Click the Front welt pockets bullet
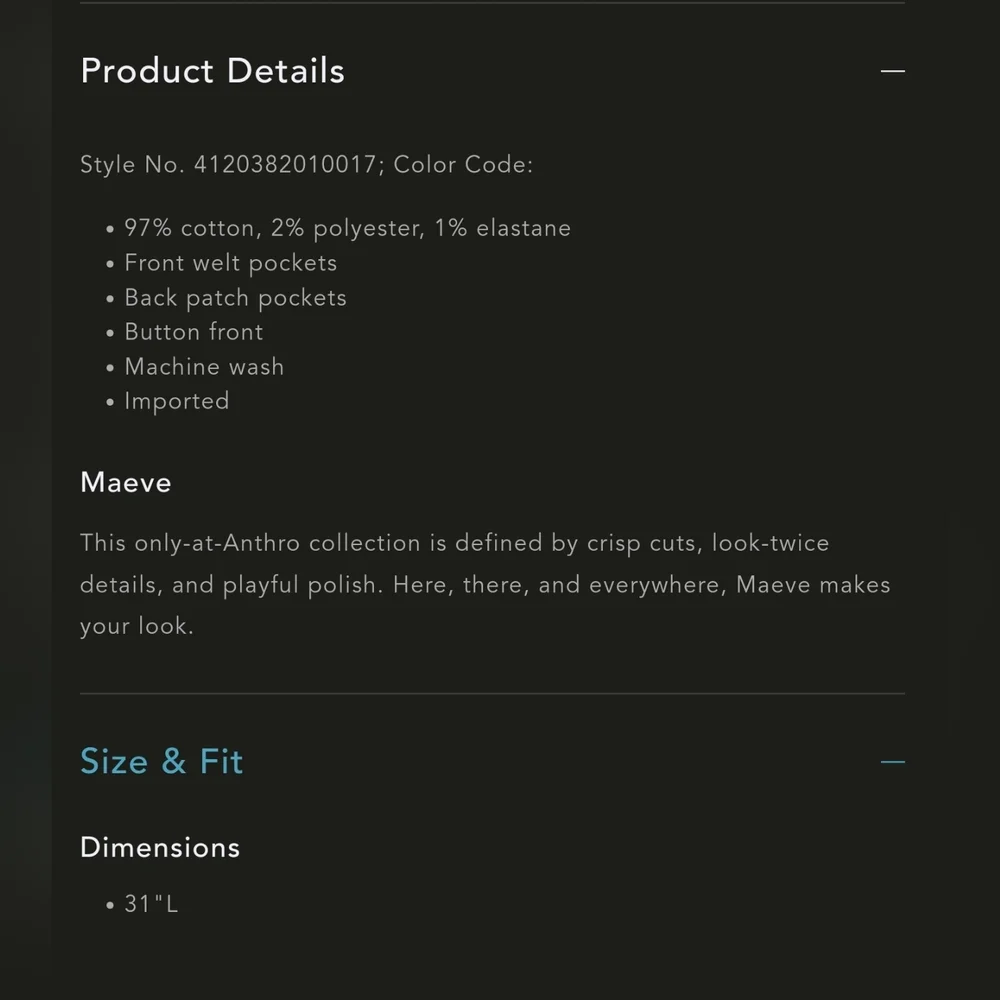Viewport: 1000px width, 1000px height. (230, 263)
